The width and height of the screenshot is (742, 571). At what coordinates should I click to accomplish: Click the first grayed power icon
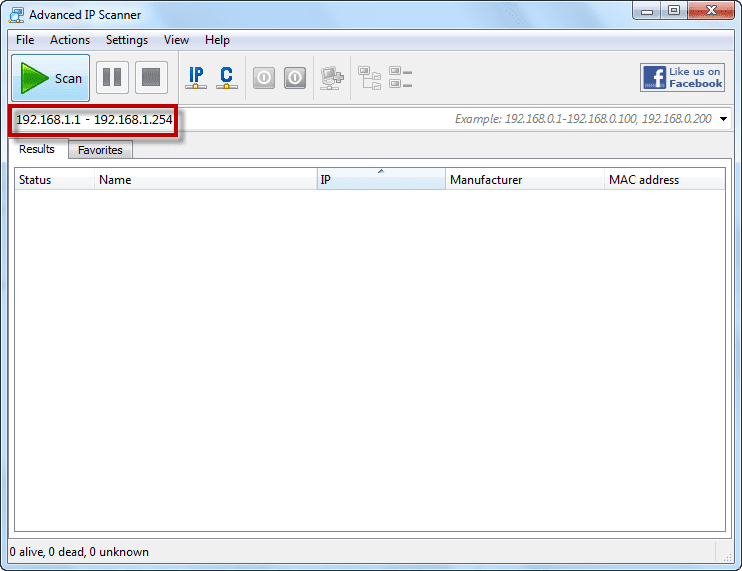click(x=263, y=78)
